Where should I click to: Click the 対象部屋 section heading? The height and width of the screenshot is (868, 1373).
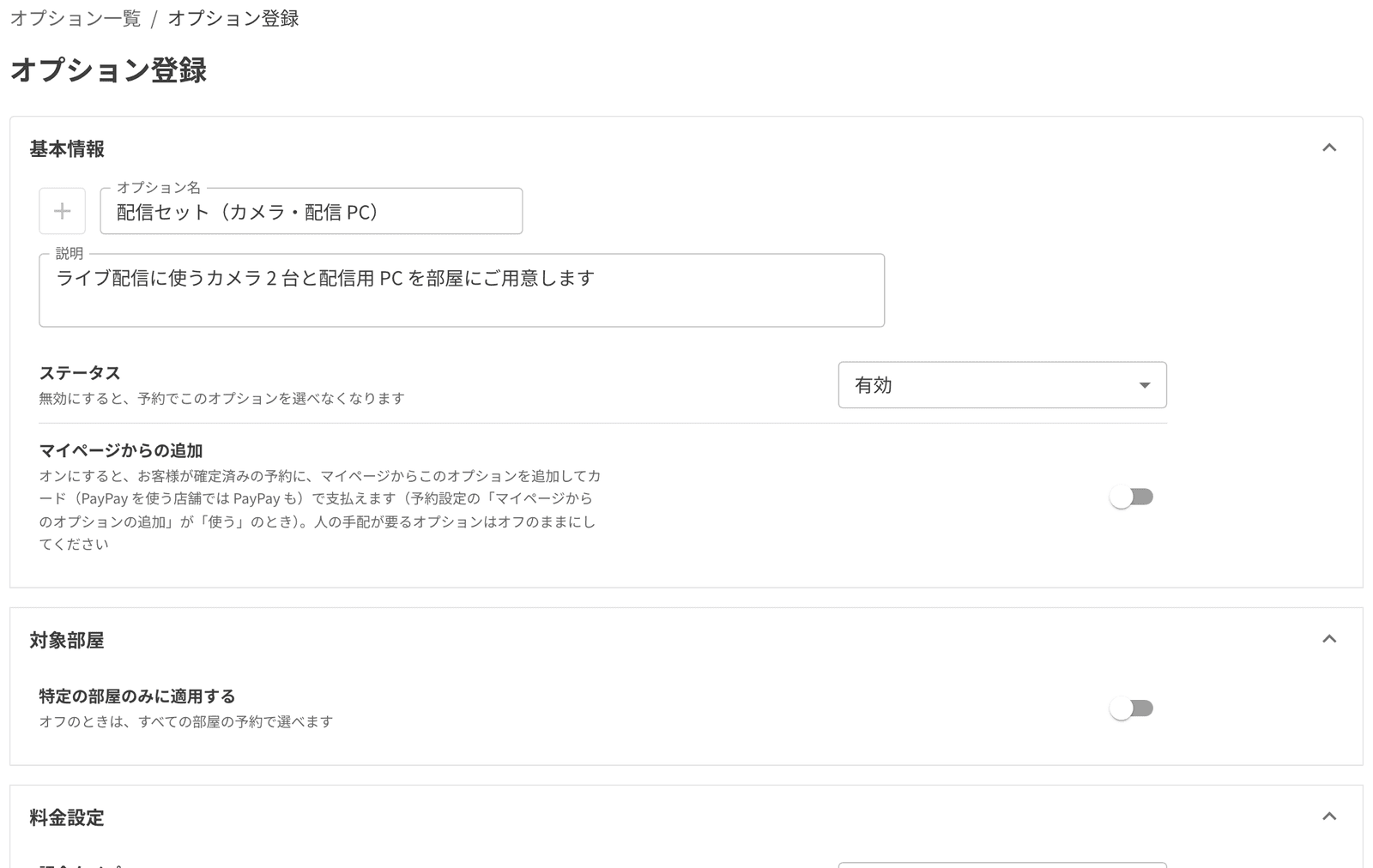(x=67, y=641)
